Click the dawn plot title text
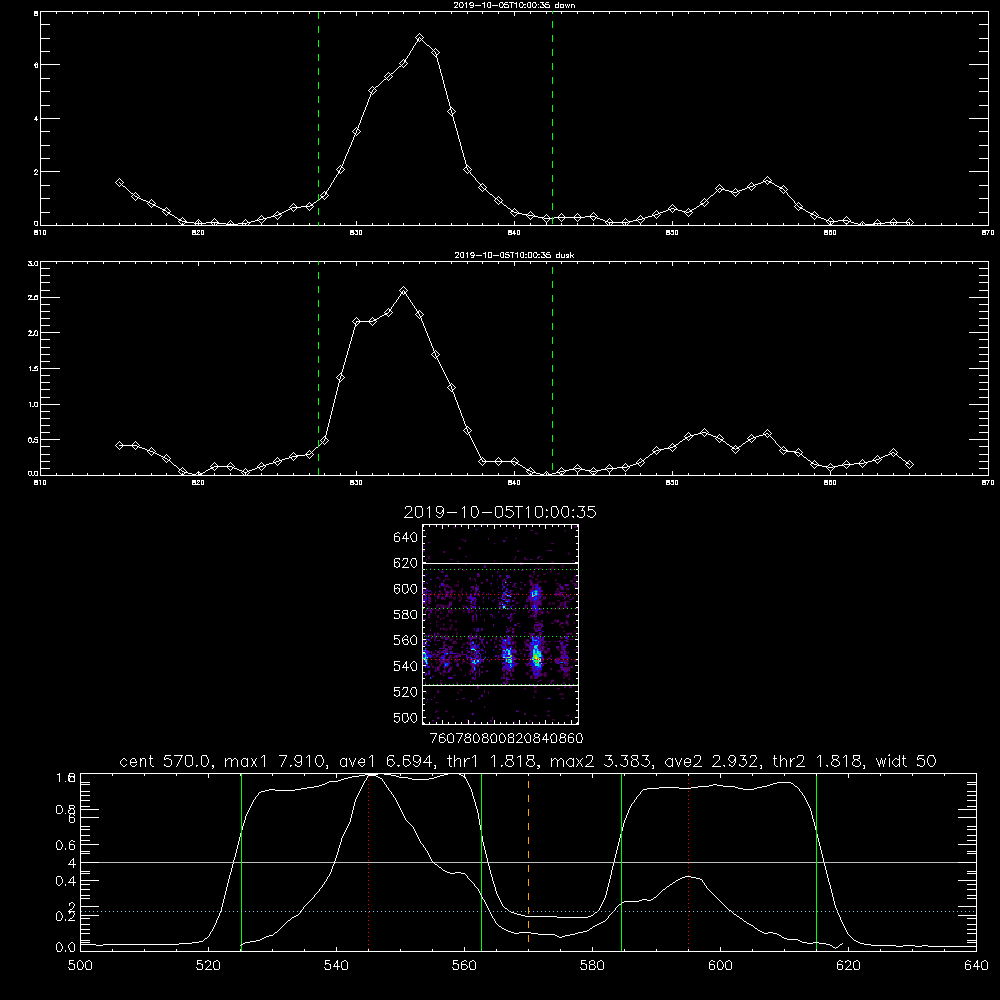The image size is (1000, 1000). point(514,5)
